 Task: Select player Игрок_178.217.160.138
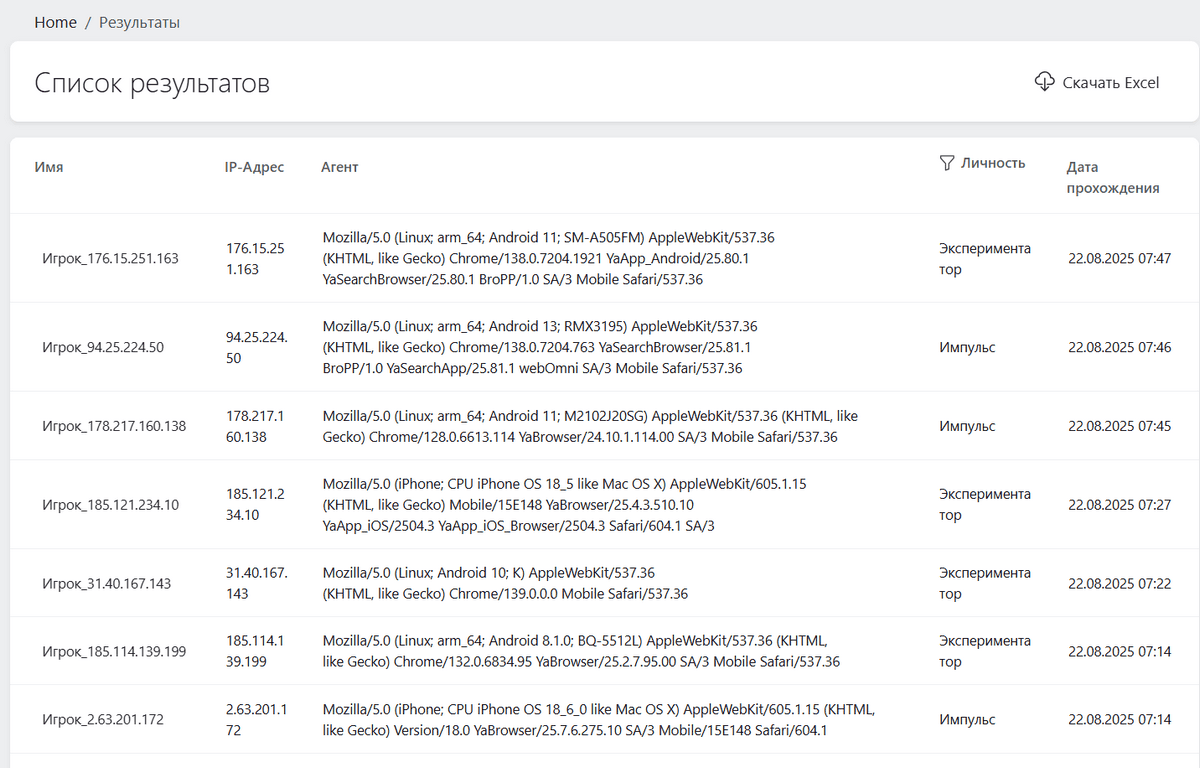click(113, 426)
